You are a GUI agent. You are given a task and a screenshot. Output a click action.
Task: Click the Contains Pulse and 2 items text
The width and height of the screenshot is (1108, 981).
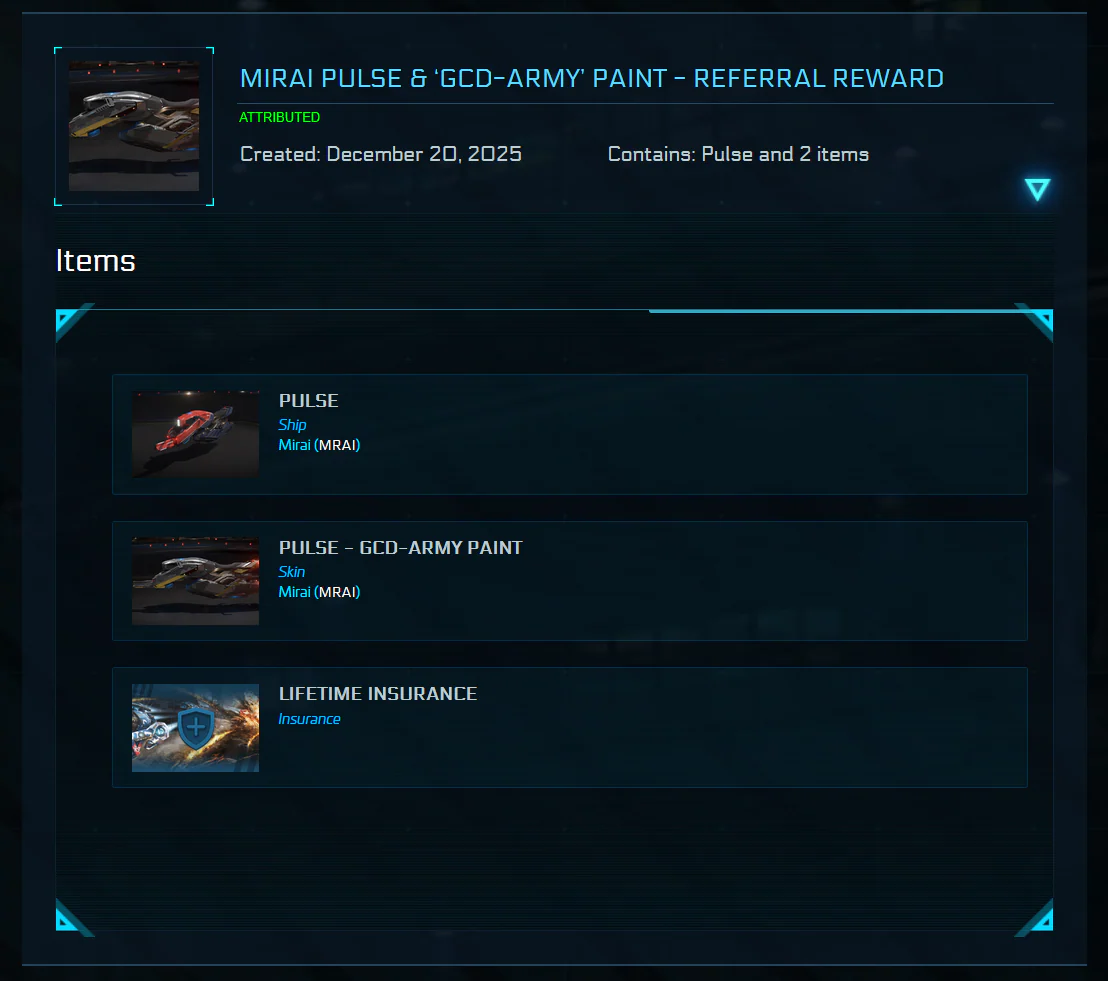[738, 154]
